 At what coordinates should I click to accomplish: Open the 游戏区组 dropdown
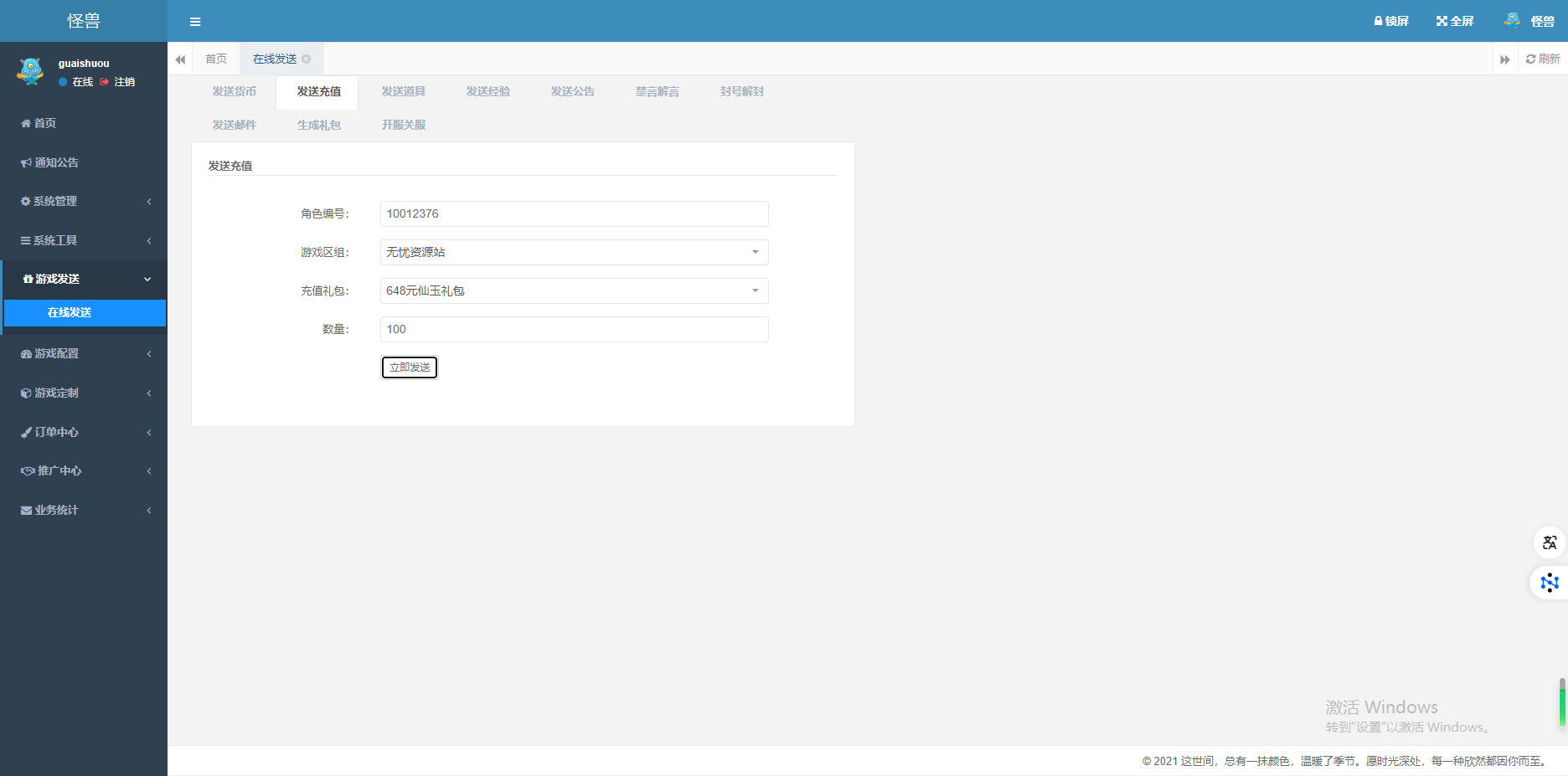575,252
